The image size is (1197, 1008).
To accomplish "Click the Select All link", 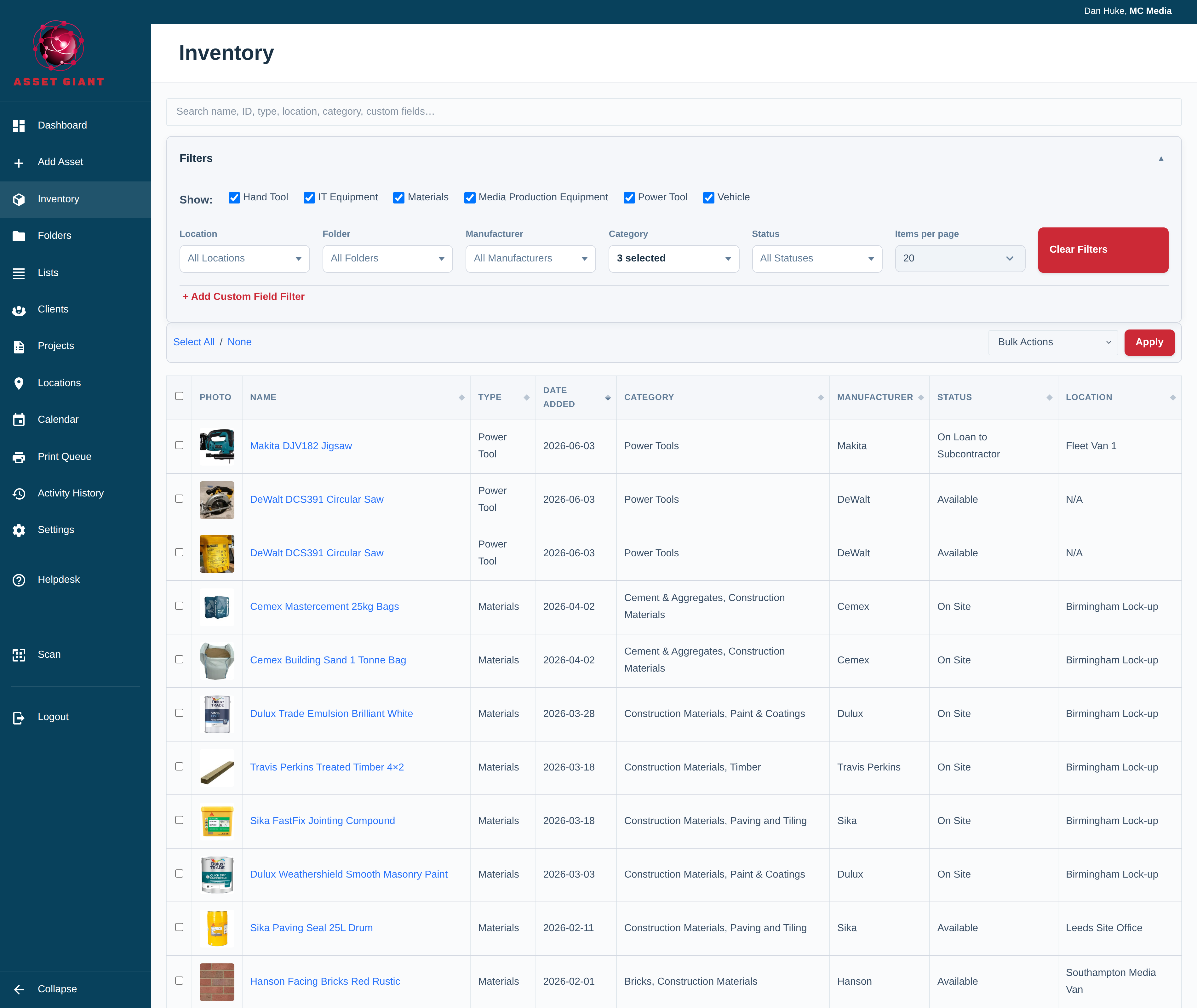I will coord(194,342).
